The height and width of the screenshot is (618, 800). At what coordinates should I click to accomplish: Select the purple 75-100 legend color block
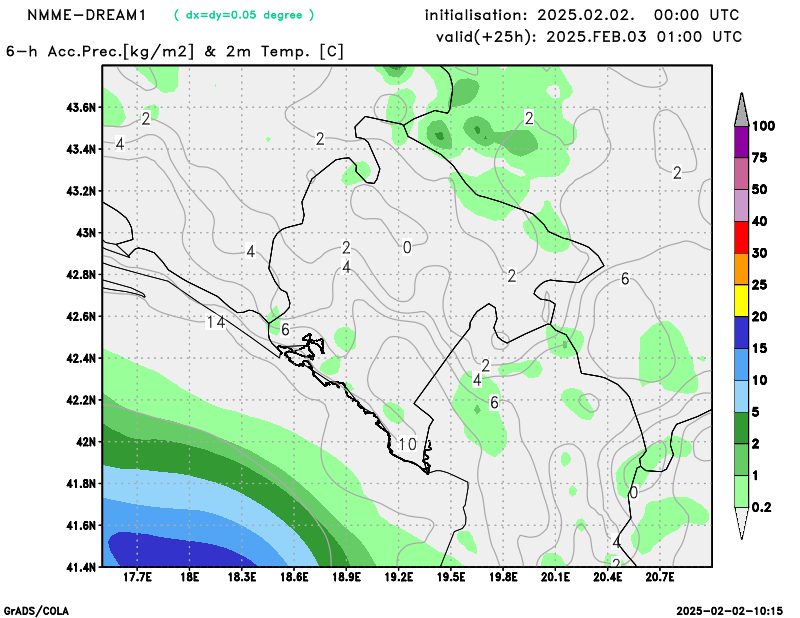tap(741, 141)
